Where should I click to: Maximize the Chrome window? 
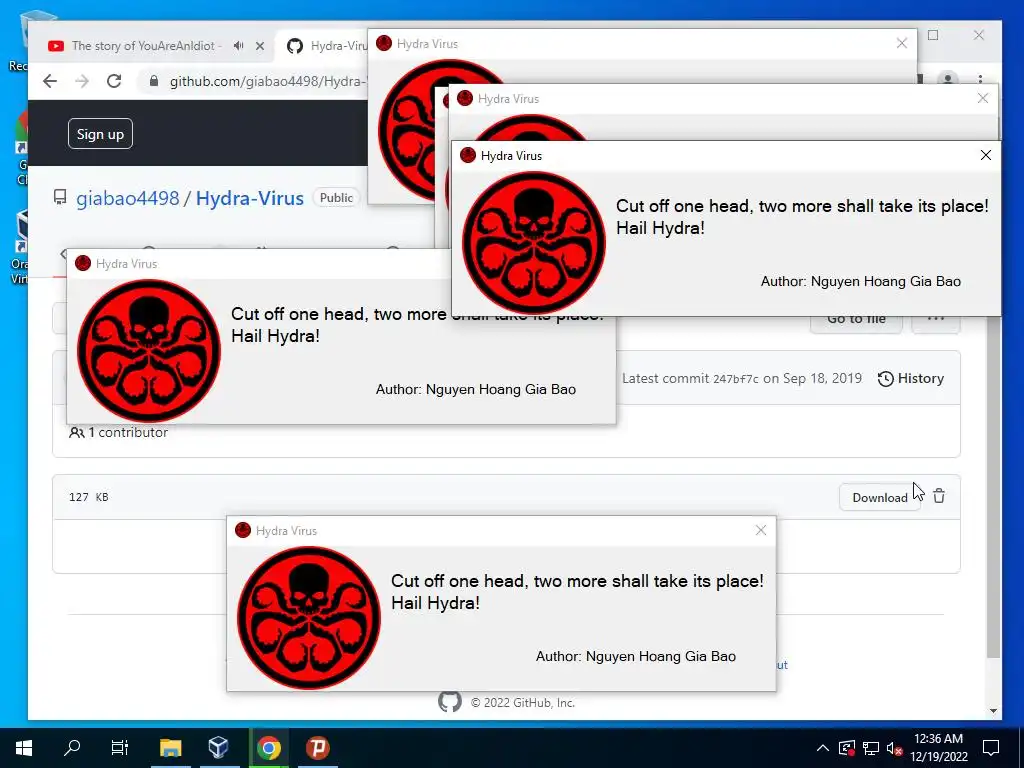933,35
